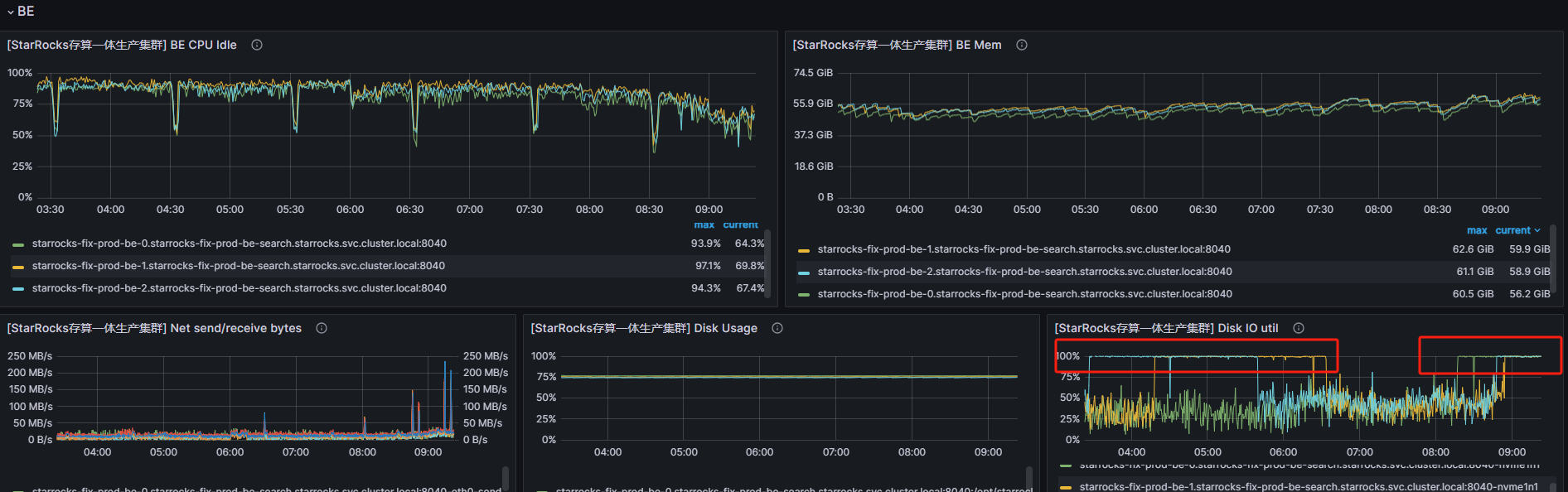Change yellow be-1 color swatch in BE Mem legend

(x=804, y=250)
